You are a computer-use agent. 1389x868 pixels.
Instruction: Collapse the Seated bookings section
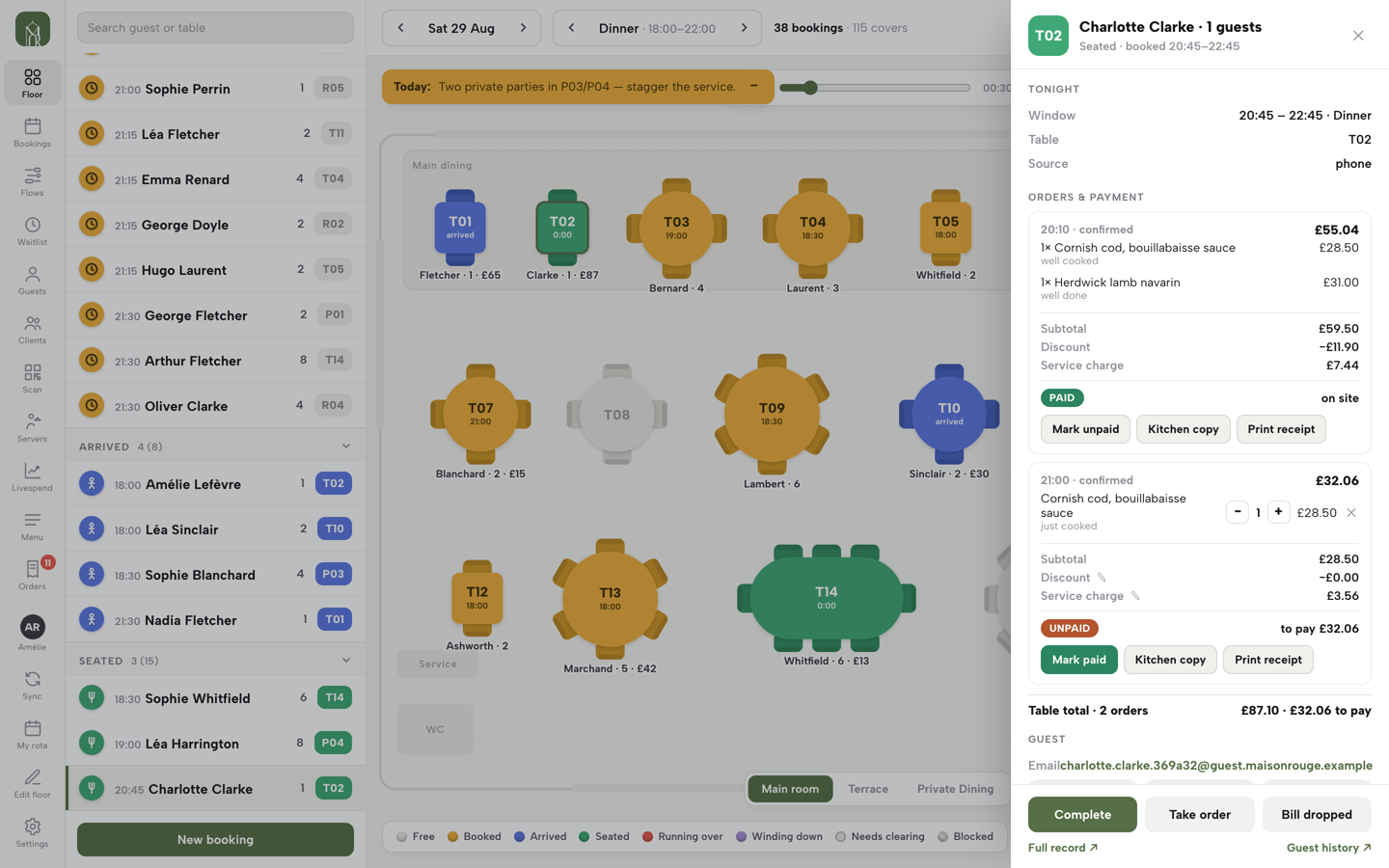pos(346,661)
